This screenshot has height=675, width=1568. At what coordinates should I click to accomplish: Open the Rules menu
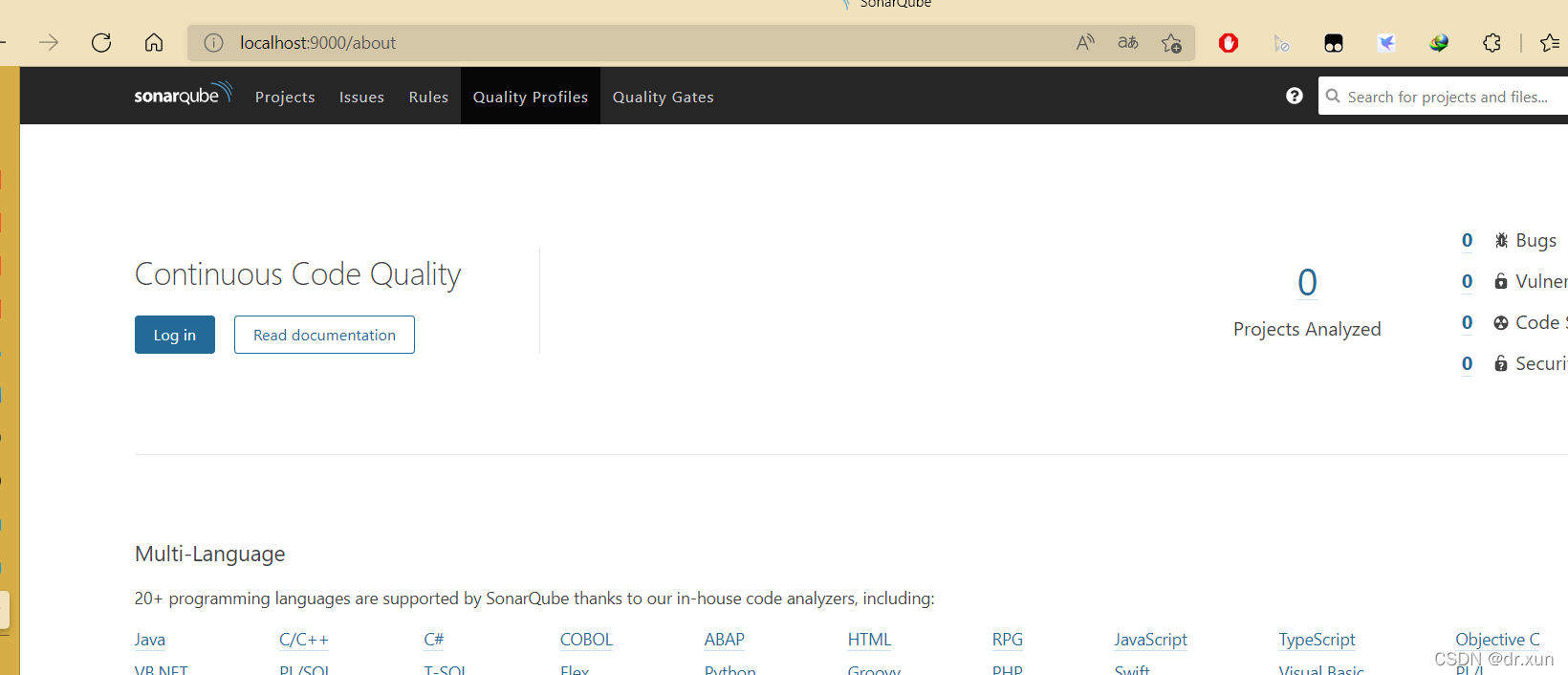click(428, 97)
